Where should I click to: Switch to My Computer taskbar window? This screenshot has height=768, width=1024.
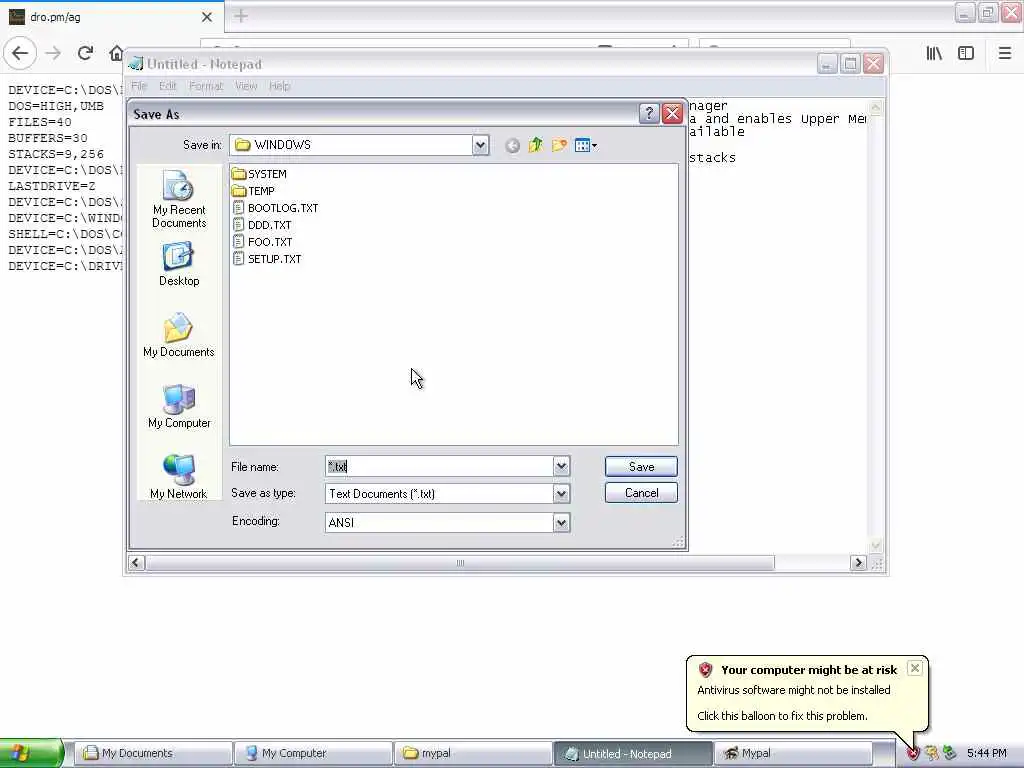(x=313, y=753)
